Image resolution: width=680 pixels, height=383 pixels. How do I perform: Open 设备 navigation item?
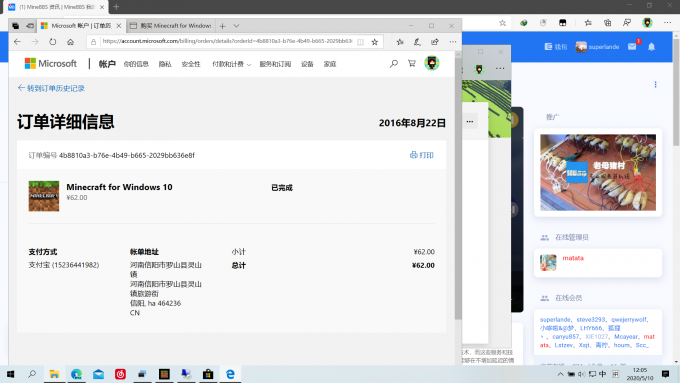pyautogui.click(x=307, y=64)
